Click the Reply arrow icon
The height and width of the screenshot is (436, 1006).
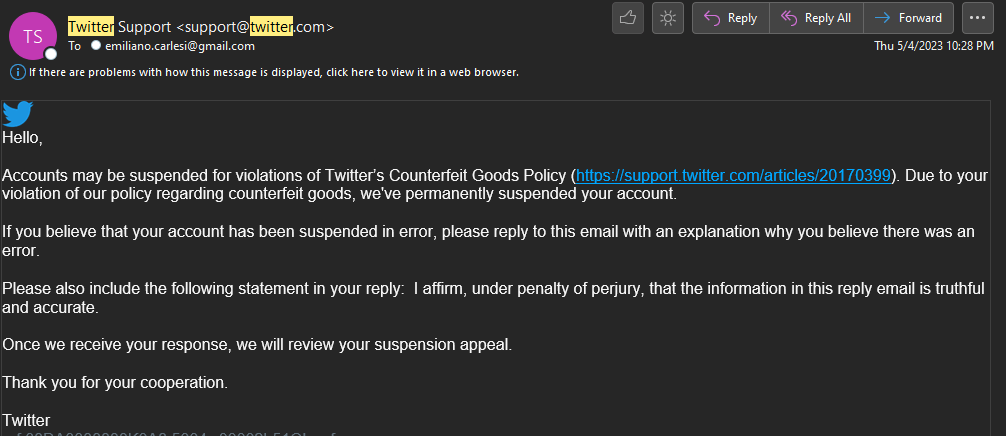click(712, 18)
